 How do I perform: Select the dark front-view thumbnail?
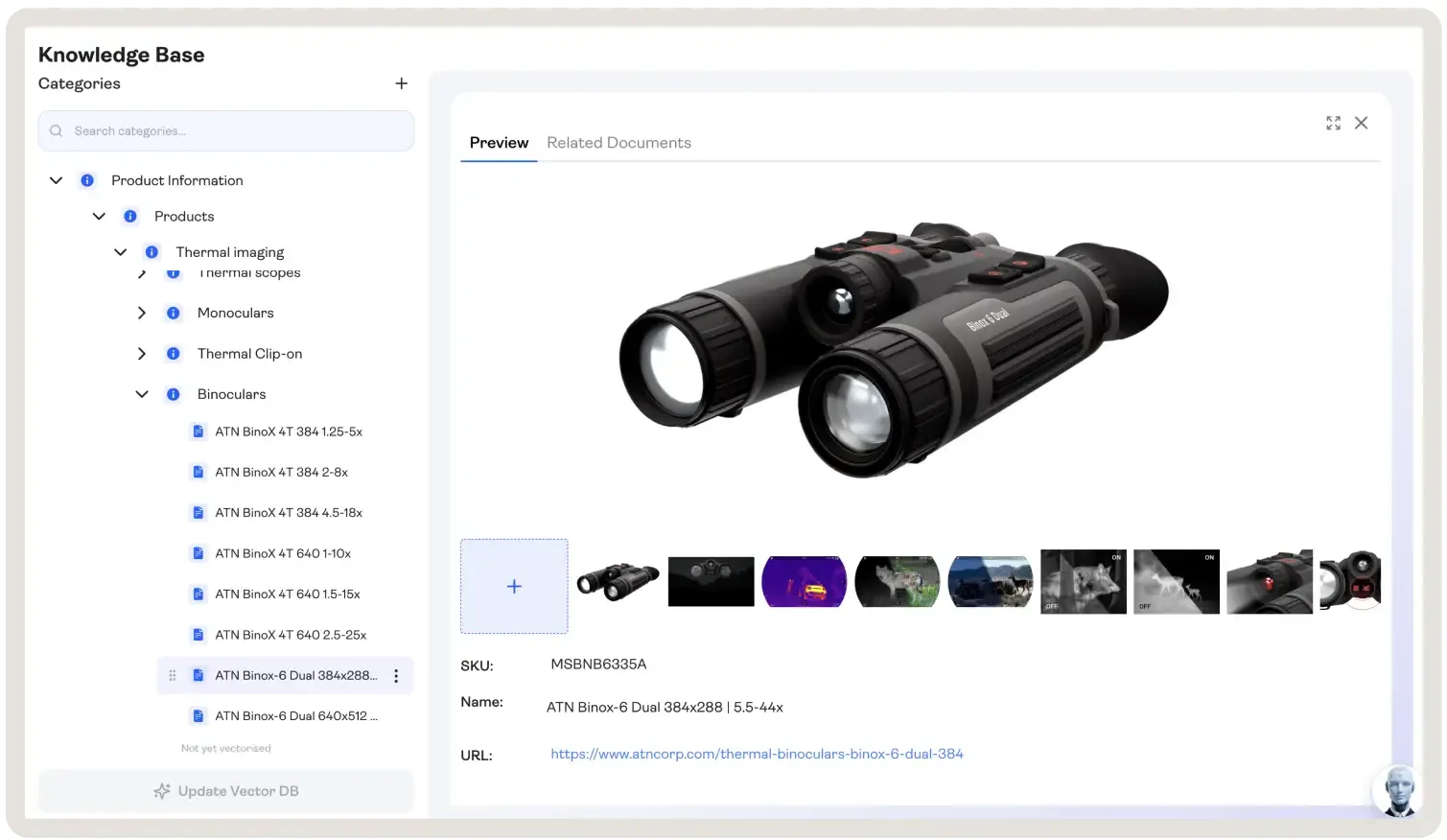point(711,581)
